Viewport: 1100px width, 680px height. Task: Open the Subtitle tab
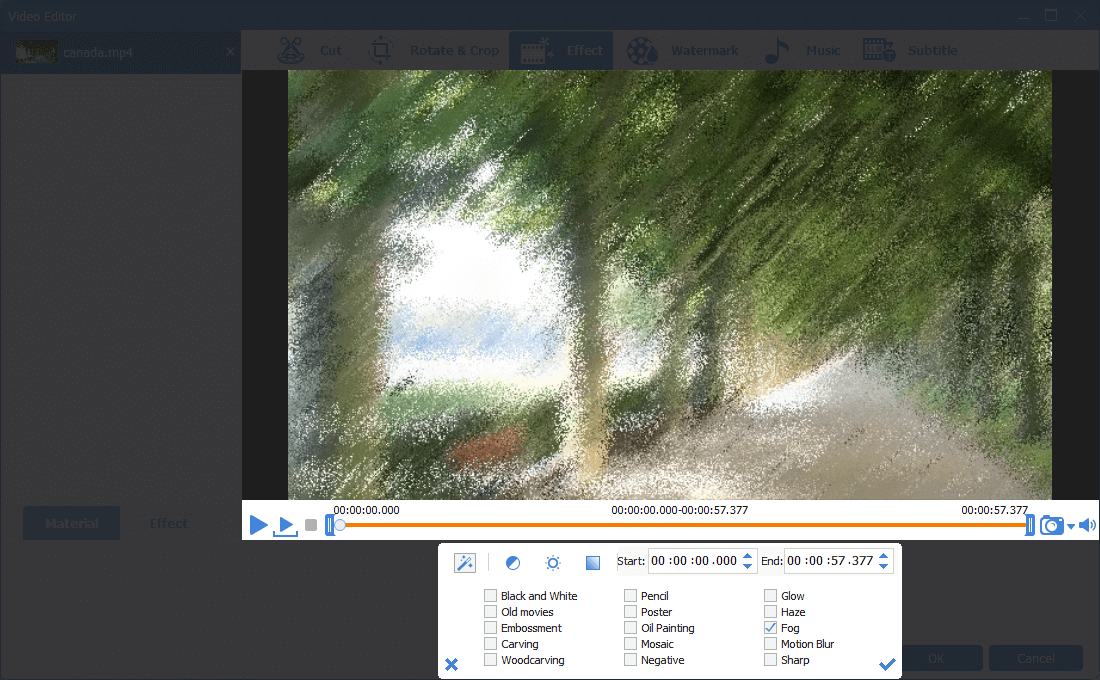click(x=909, y=51)
